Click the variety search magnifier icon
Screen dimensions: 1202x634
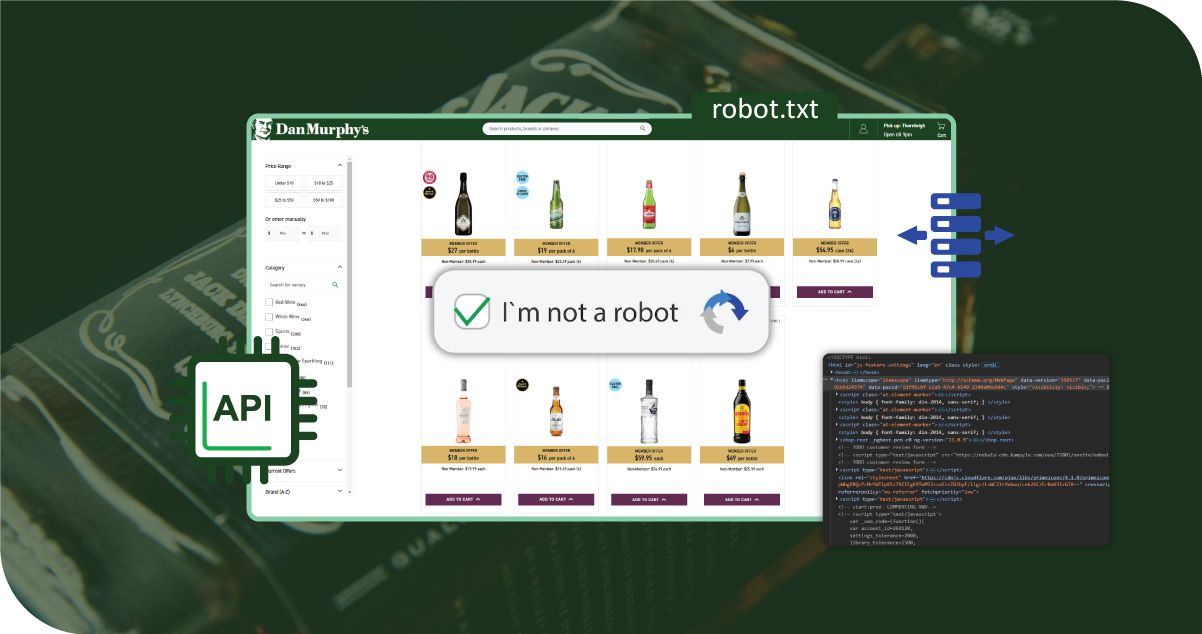tap(335, 285)
